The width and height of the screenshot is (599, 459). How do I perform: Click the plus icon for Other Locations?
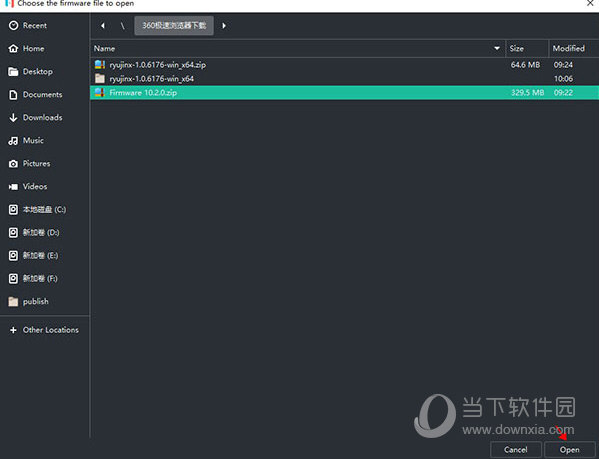pos(13,330)
